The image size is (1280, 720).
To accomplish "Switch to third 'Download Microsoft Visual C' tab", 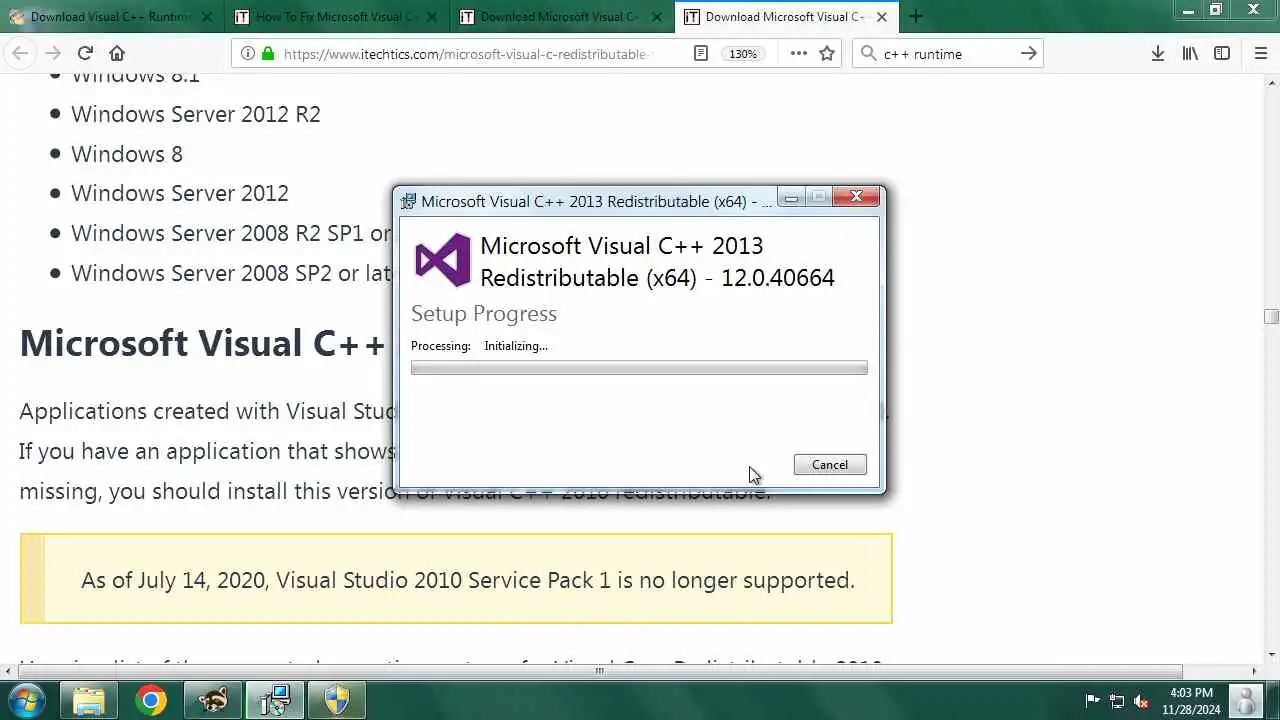I will 562,17.
